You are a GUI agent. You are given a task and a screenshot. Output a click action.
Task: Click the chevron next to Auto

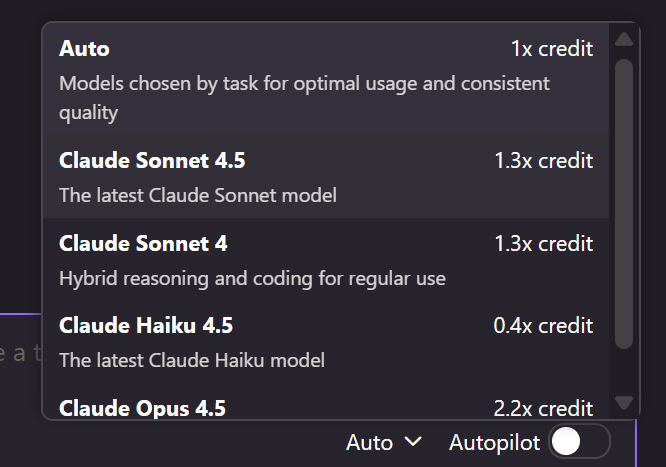pos(413,442)
